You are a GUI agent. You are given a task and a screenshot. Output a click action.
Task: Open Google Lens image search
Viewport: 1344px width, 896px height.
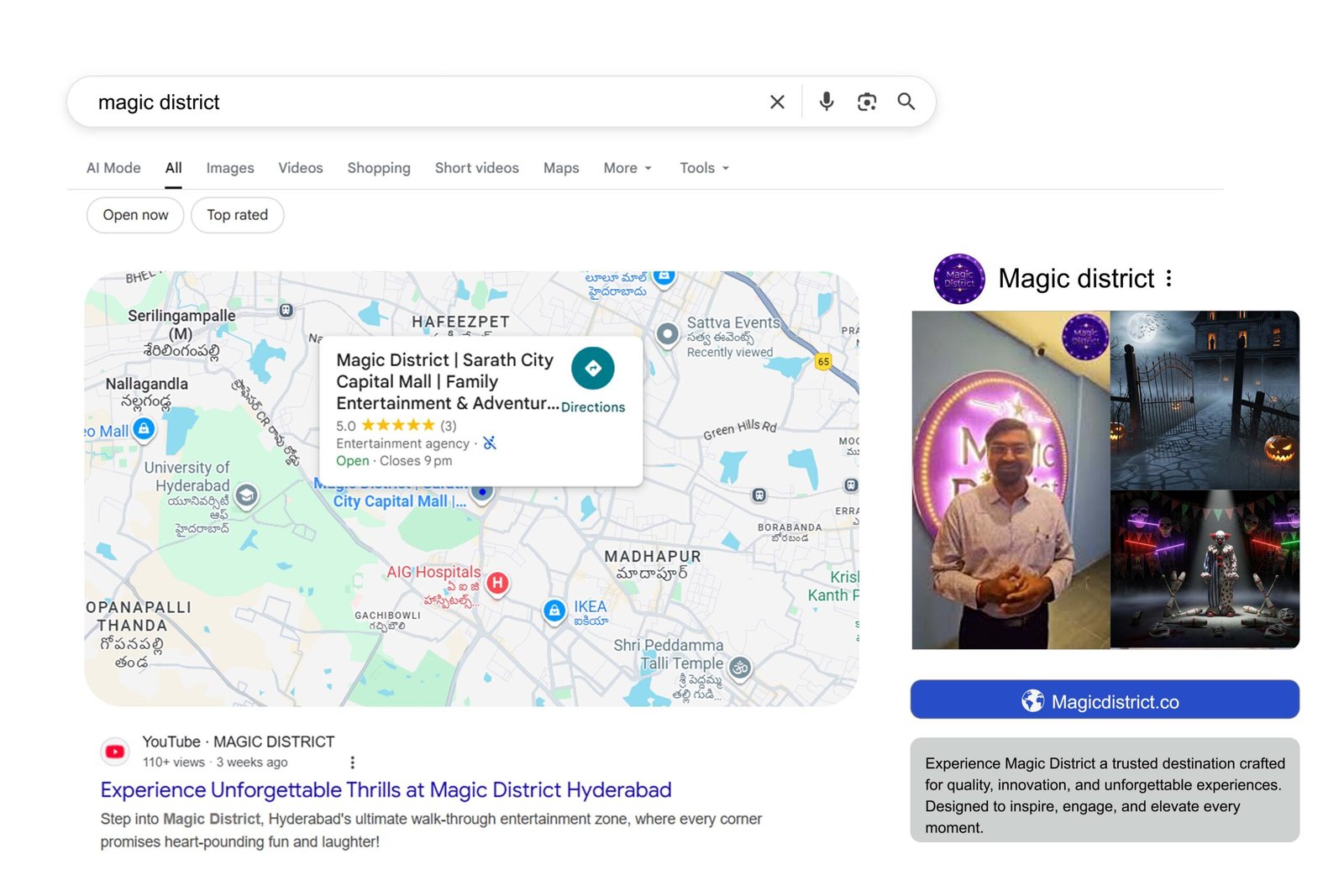(x=866, y=101)
